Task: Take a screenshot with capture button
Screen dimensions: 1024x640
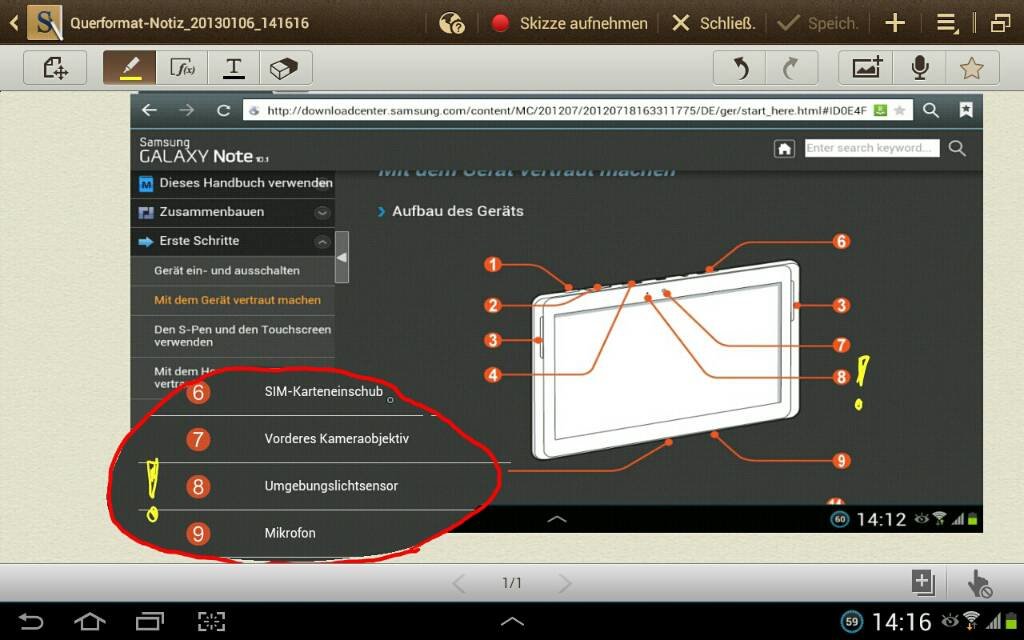Action: pos(211,621)
